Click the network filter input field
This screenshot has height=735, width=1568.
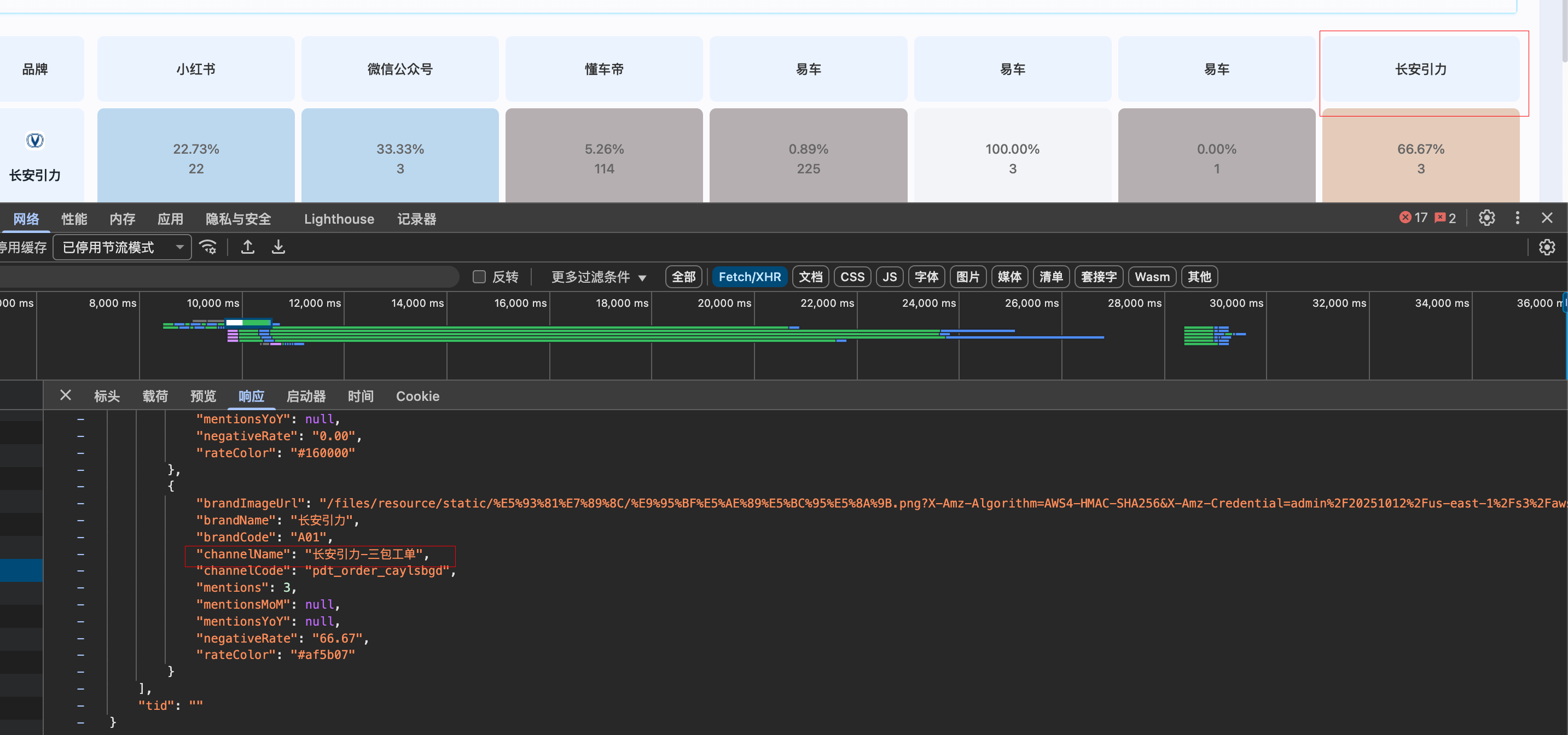[225, 277]
